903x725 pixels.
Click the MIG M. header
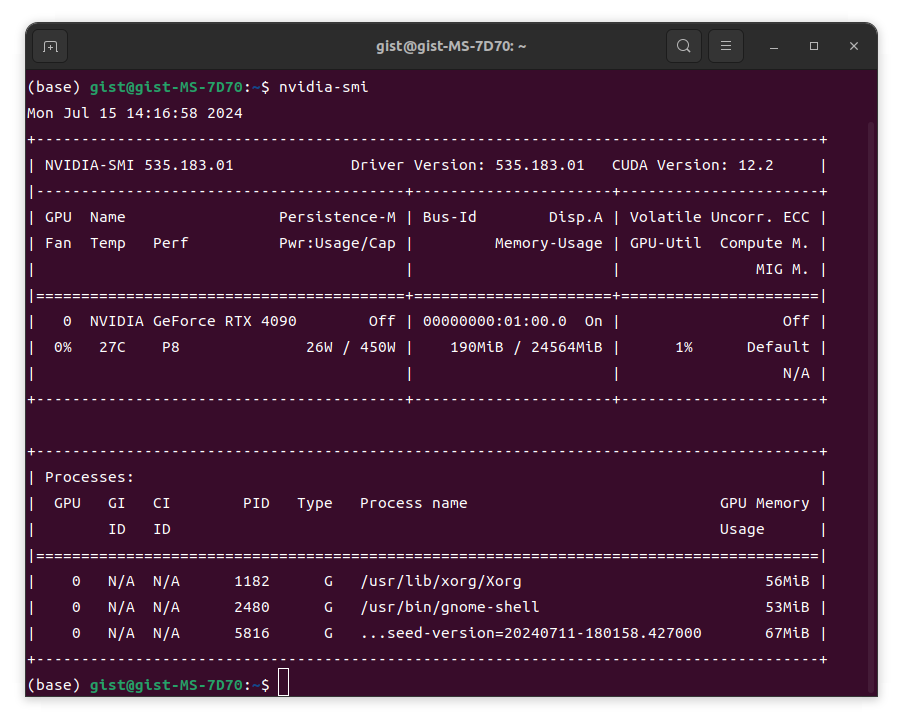pos(783,269)
